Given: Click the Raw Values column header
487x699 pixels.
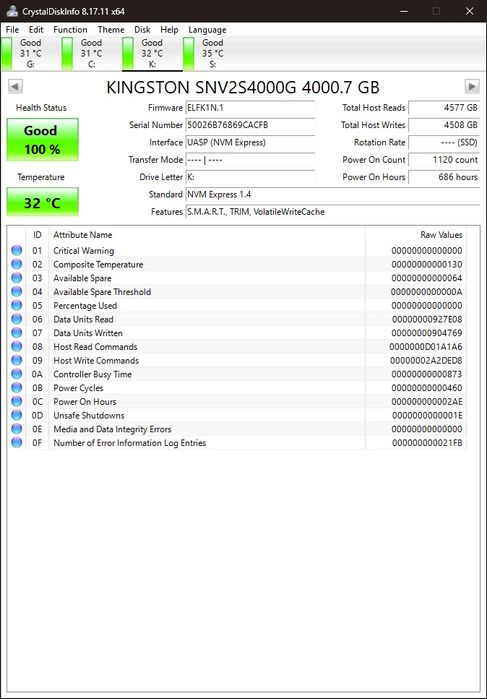Looking at the screenshot, I should (416, 234).
